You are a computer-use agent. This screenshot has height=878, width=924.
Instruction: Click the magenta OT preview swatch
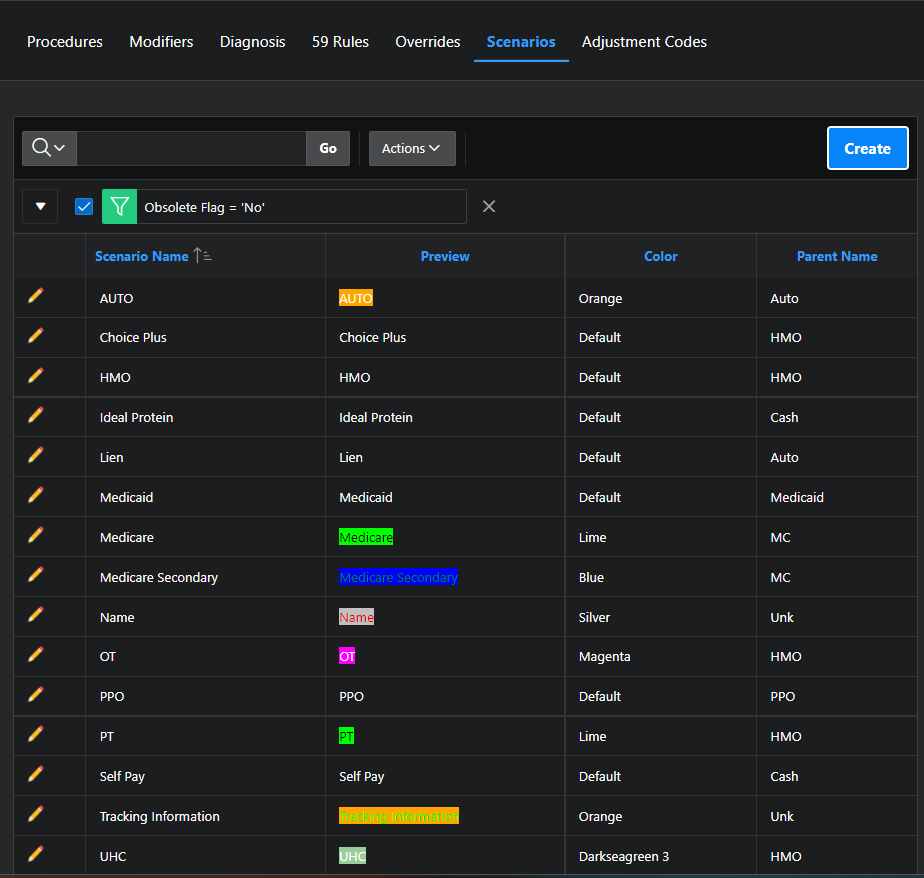pyautogui.click(x=346, y=656)
